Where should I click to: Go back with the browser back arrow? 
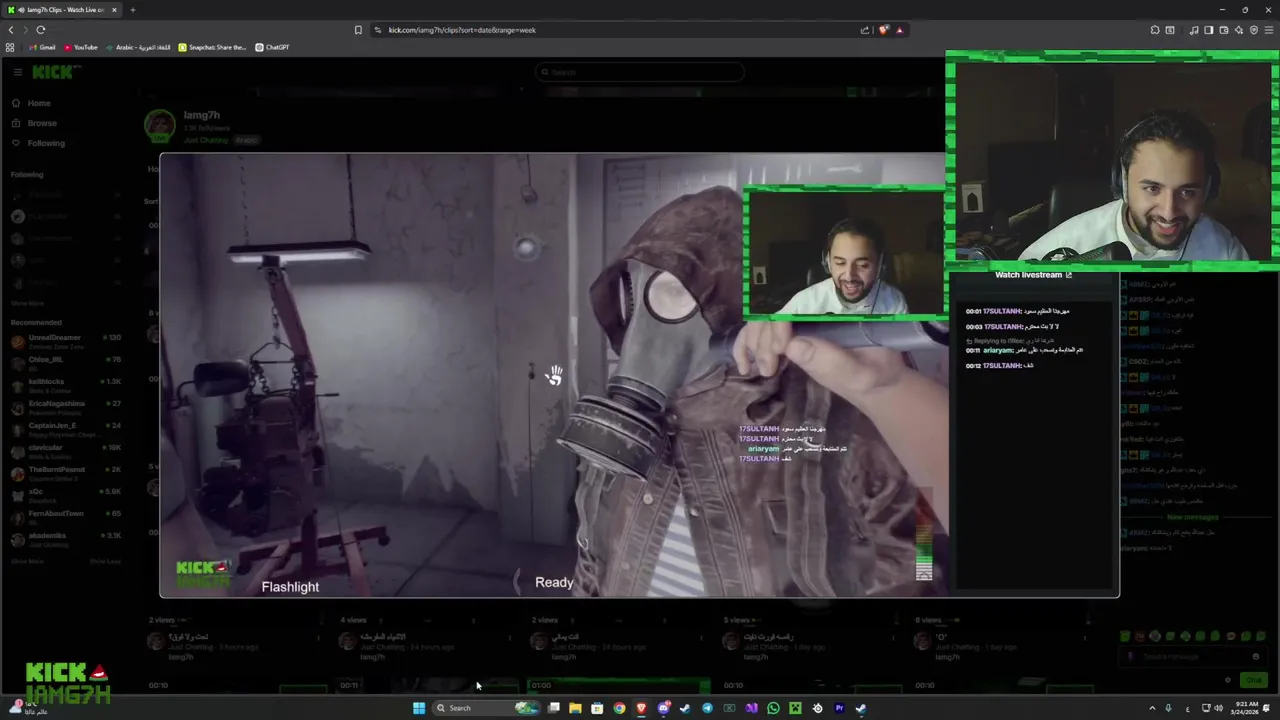coord(11,30)
